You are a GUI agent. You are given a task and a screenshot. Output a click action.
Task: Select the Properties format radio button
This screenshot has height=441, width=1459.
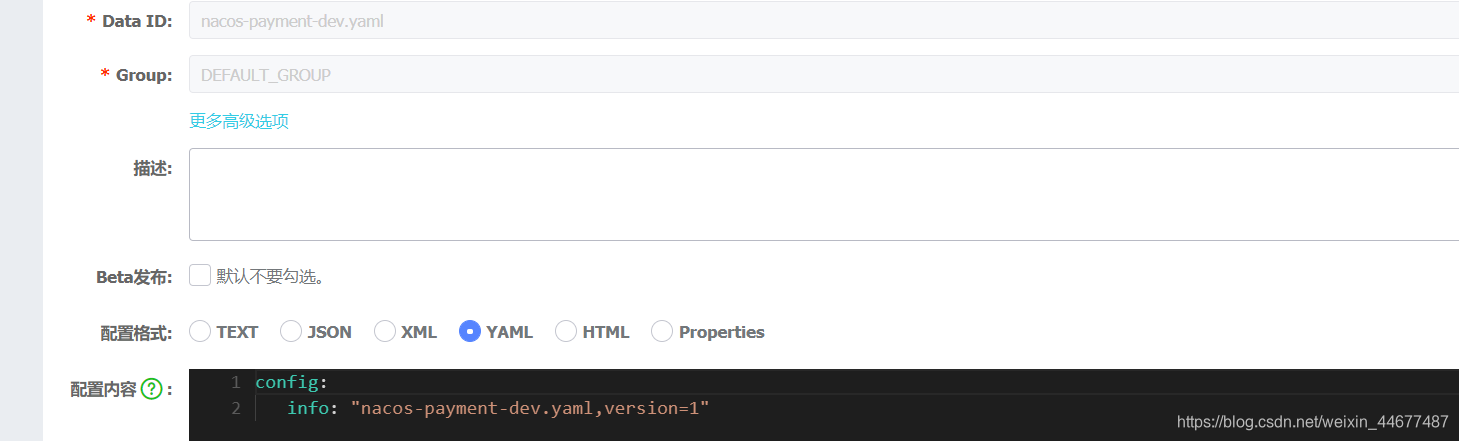(x=662, y=331)
